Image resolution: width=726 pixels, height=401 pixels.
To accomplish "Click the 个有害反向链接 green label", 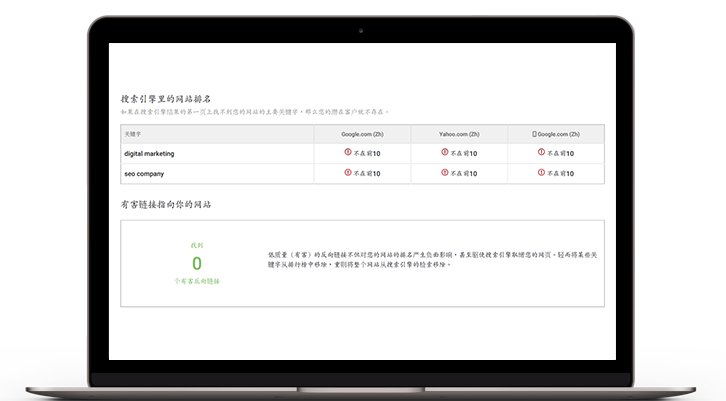I will click(197, 282).
